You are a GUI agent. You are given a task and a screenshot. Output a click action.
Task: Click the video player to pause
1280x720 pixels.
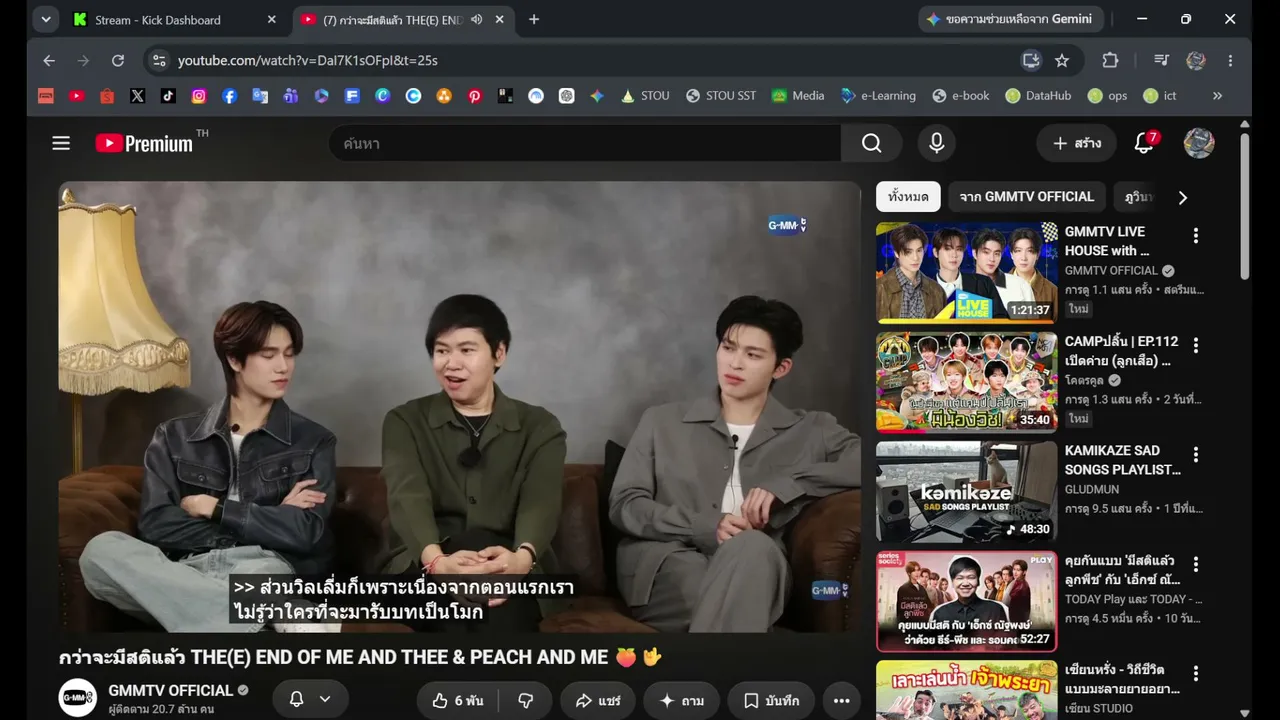coord(459,406)
